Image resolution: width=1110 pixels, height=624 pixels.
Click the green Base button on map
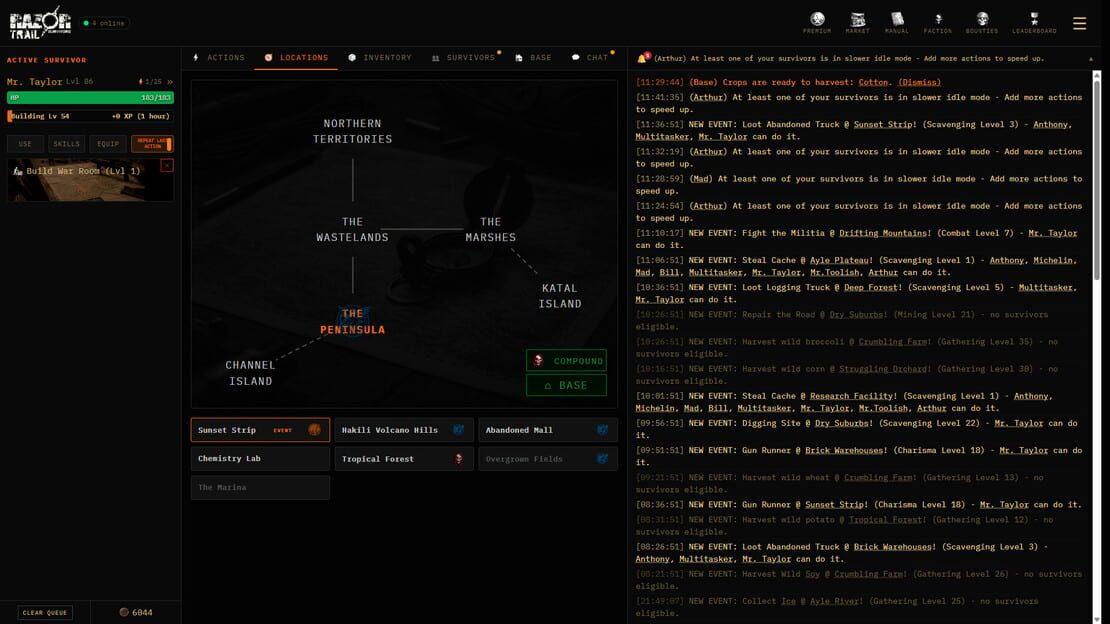tap(566, 385)
